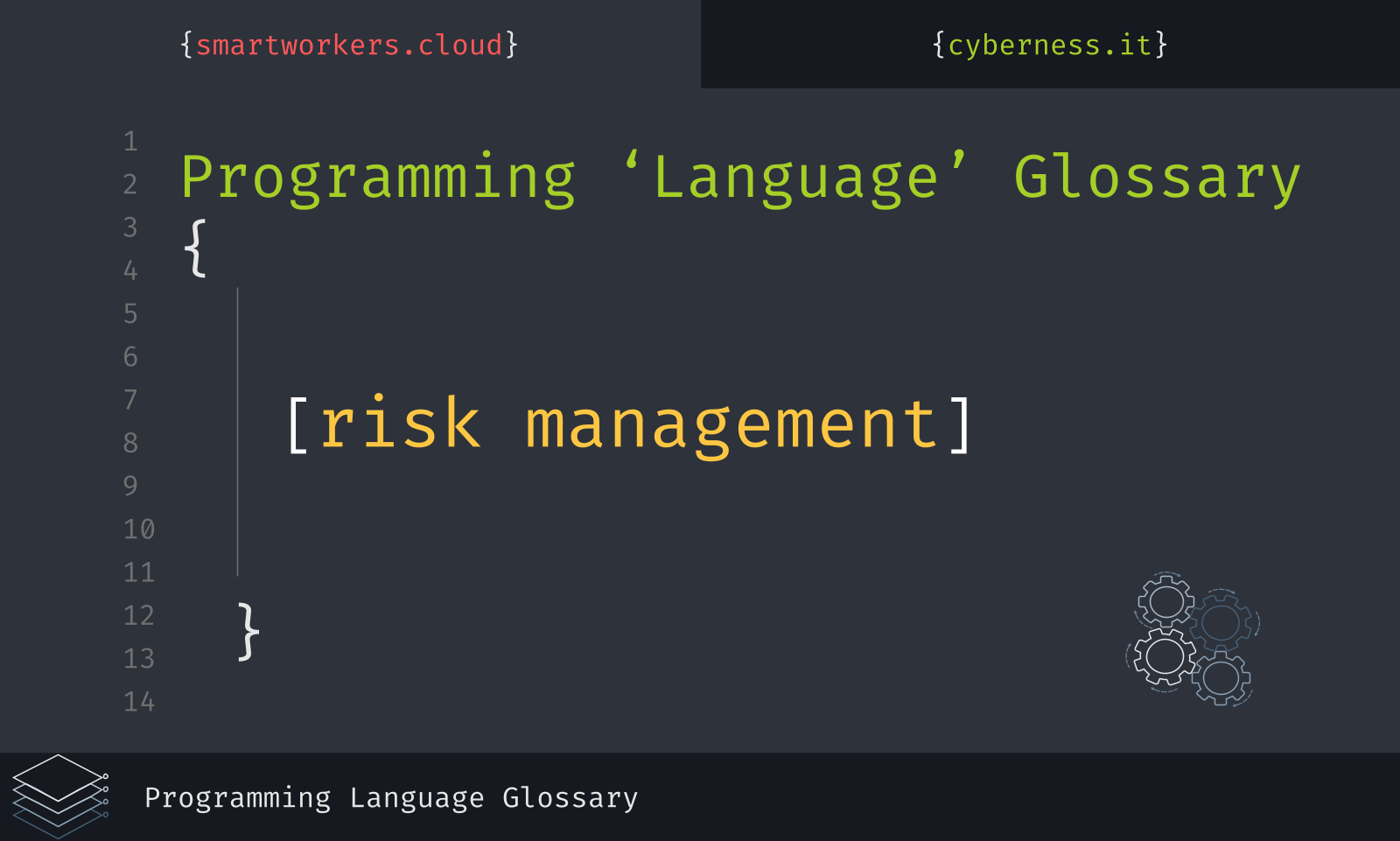Select line number 10
The width and height of the screenshot is (1400, 841).
pos(139,529)
